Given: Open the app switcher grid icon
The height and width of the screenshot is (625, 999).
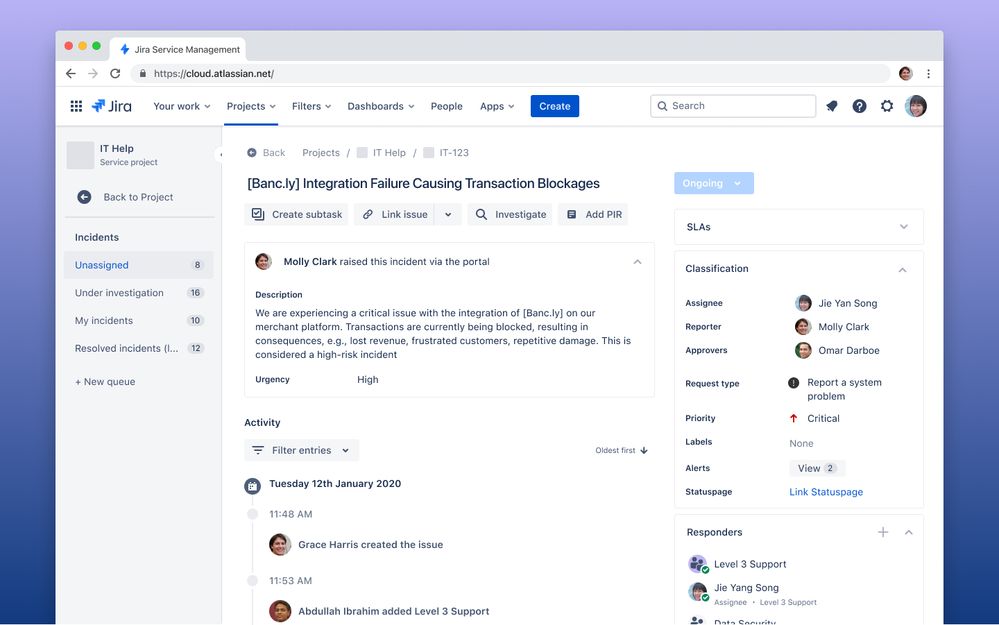Looking at the screenshot, I should point(76,106).
